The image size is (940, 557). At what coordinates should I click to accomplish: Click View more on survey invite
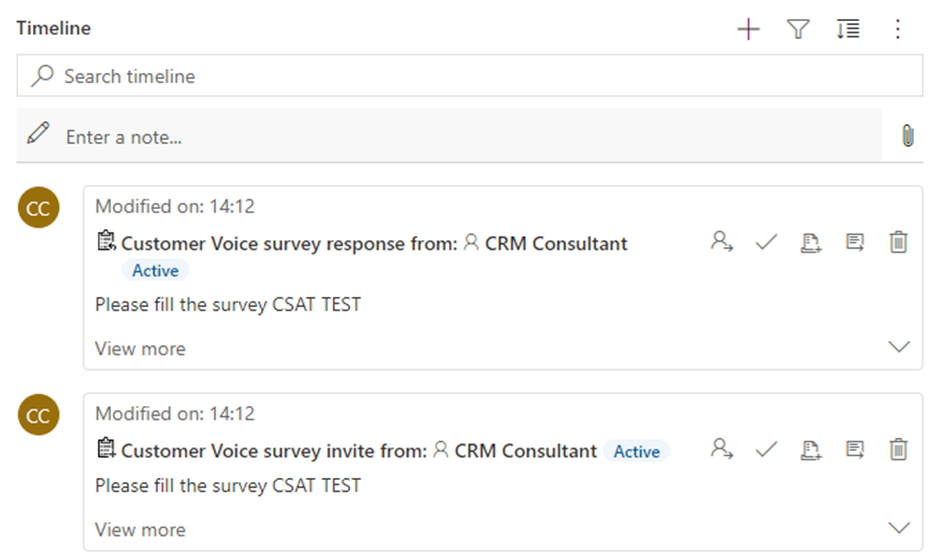click(x=140, y=530)
